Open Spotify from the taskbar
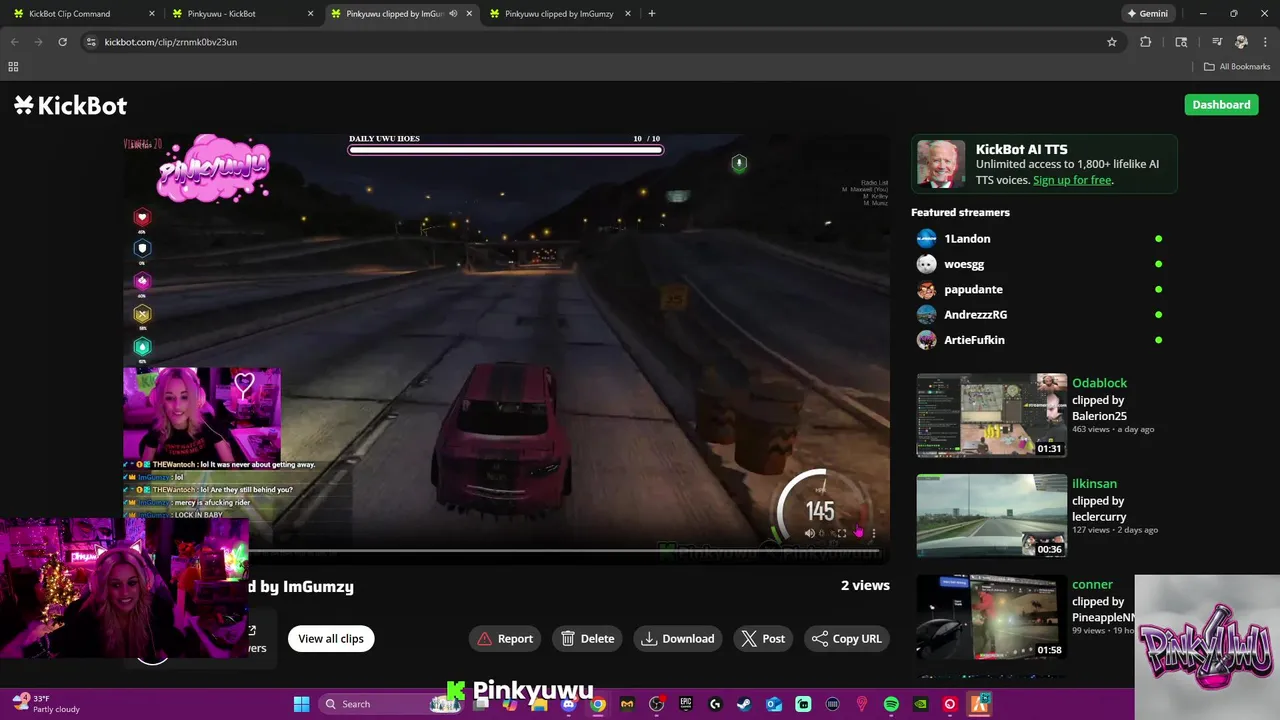1280x720 pixels. (x=891, y=704)
